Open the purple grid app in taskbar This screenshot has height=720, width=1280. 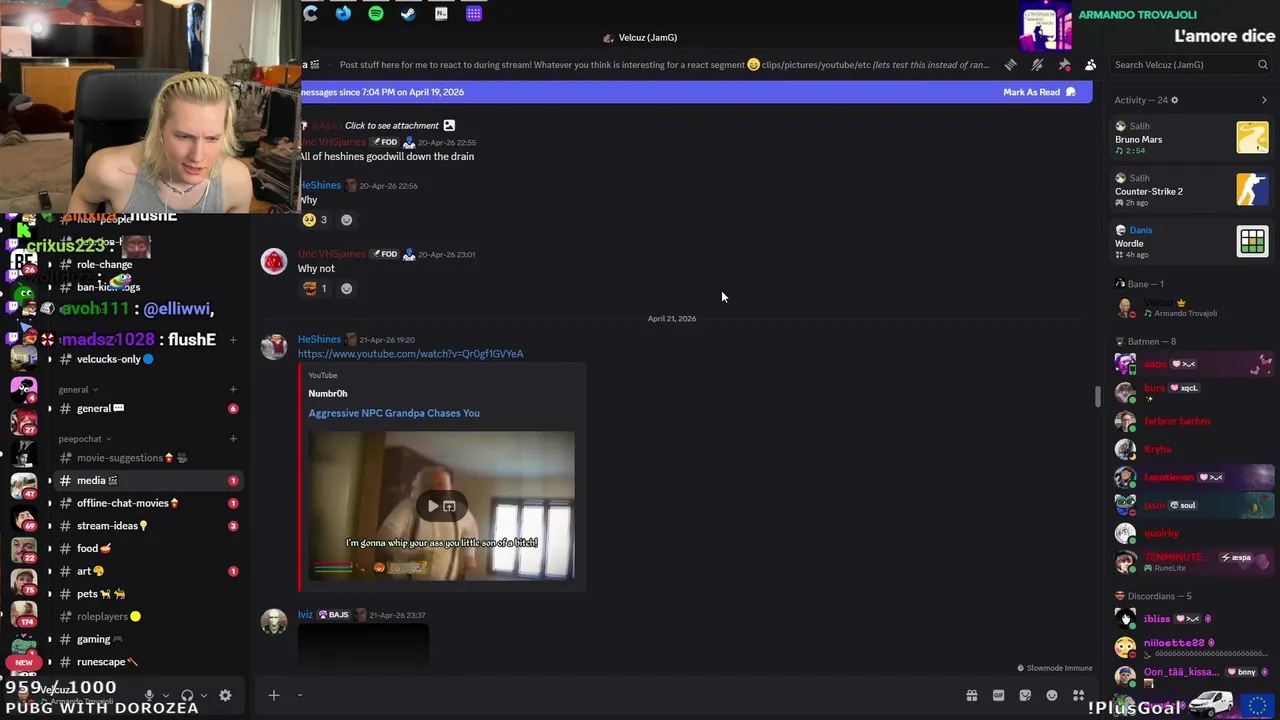pos(474,13)
